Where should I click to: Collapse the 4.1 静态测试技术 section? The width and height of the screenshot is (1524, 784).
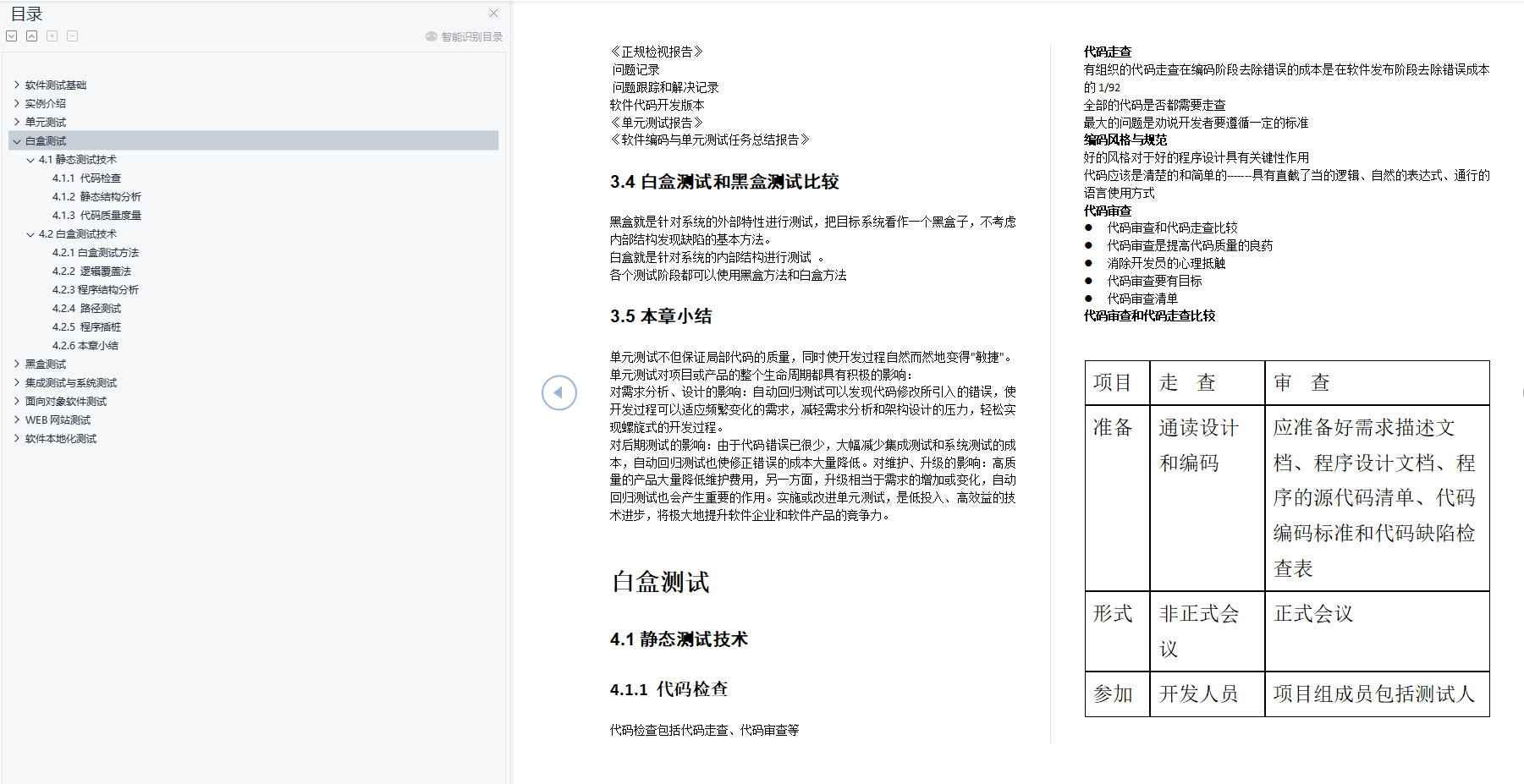pyautogui.click(x=30, y=159)
